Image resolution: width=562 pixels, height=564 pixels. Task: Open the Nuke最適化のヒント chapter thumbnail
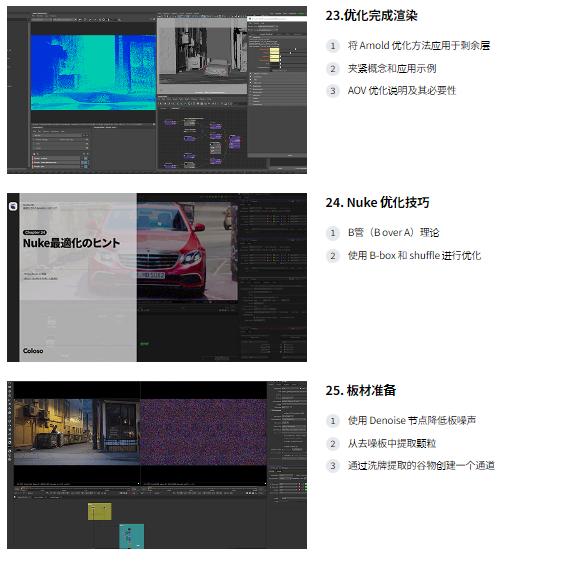point(157,277)
